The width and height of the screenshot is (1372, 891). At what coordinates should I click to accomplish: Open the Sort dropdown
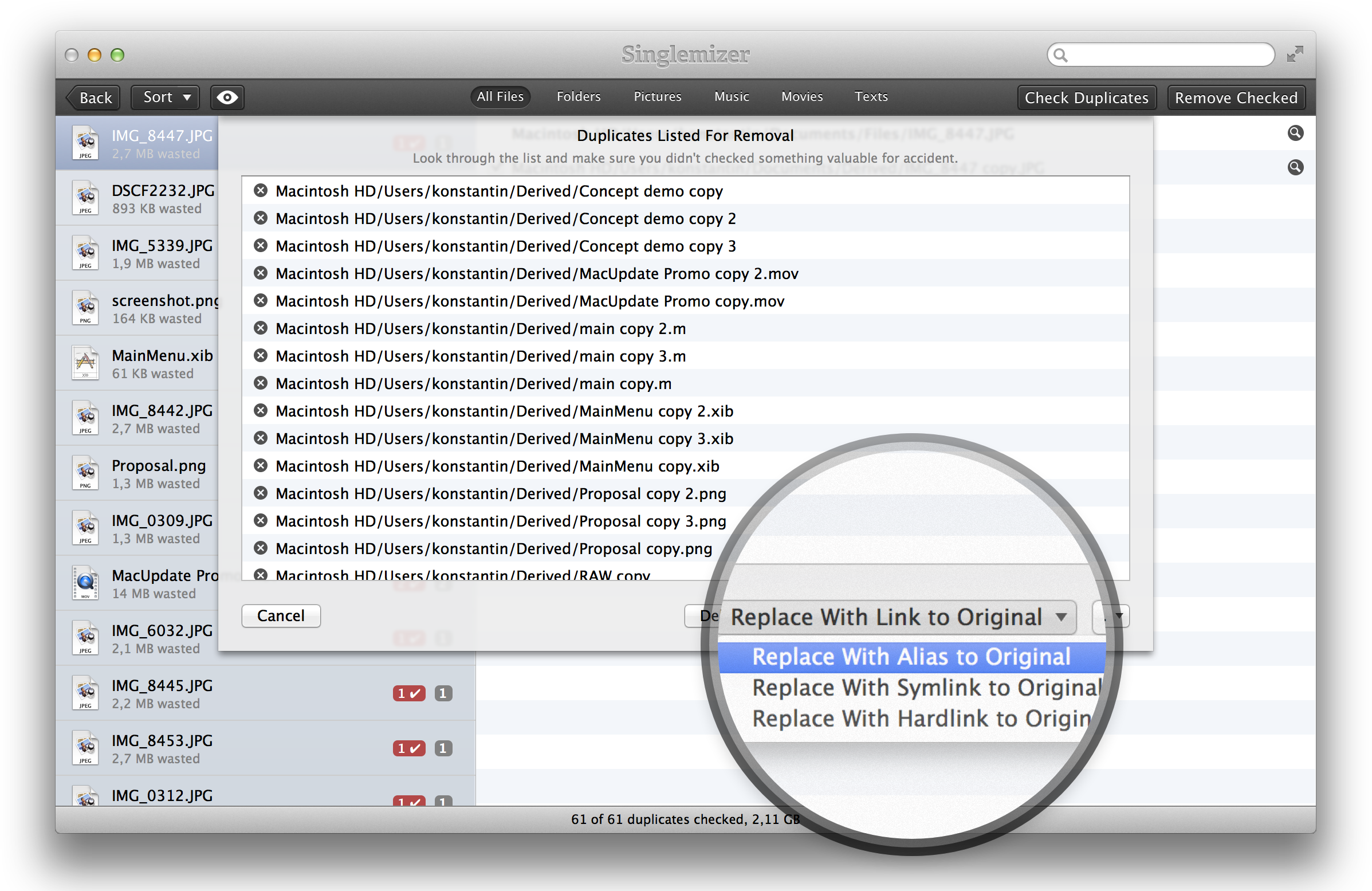166,97
